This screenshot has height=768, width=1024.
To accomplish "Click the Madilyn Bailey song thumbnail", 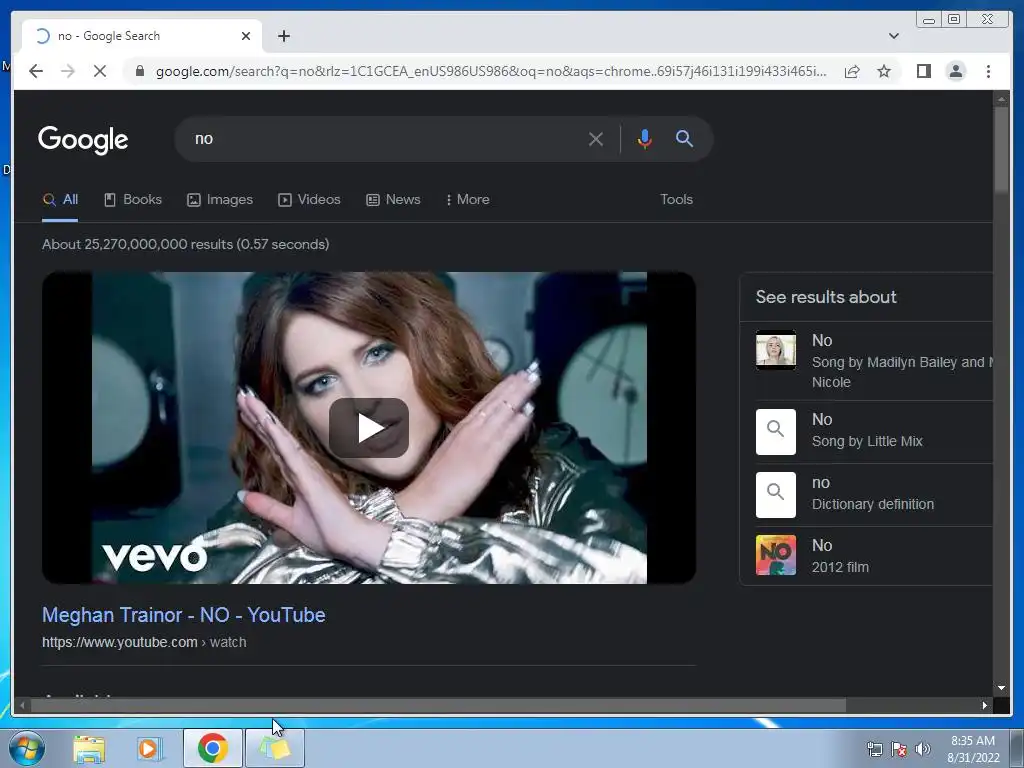I will [x=776, y=350].
